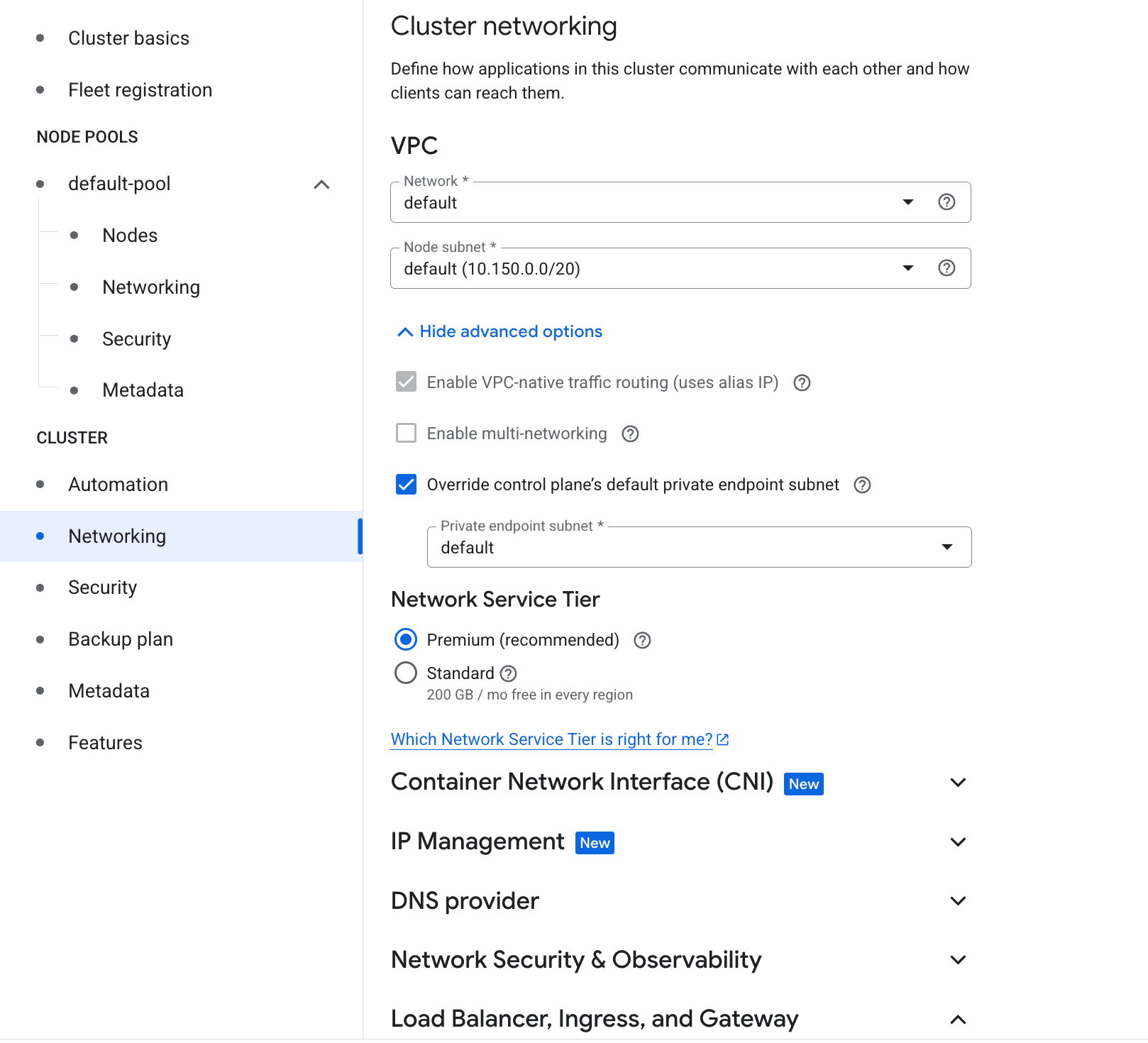1148x1043 pixels.
Task: Open the Private endpoint subnet dropdown
Action: pyautogui.click(x=946, y=547)
